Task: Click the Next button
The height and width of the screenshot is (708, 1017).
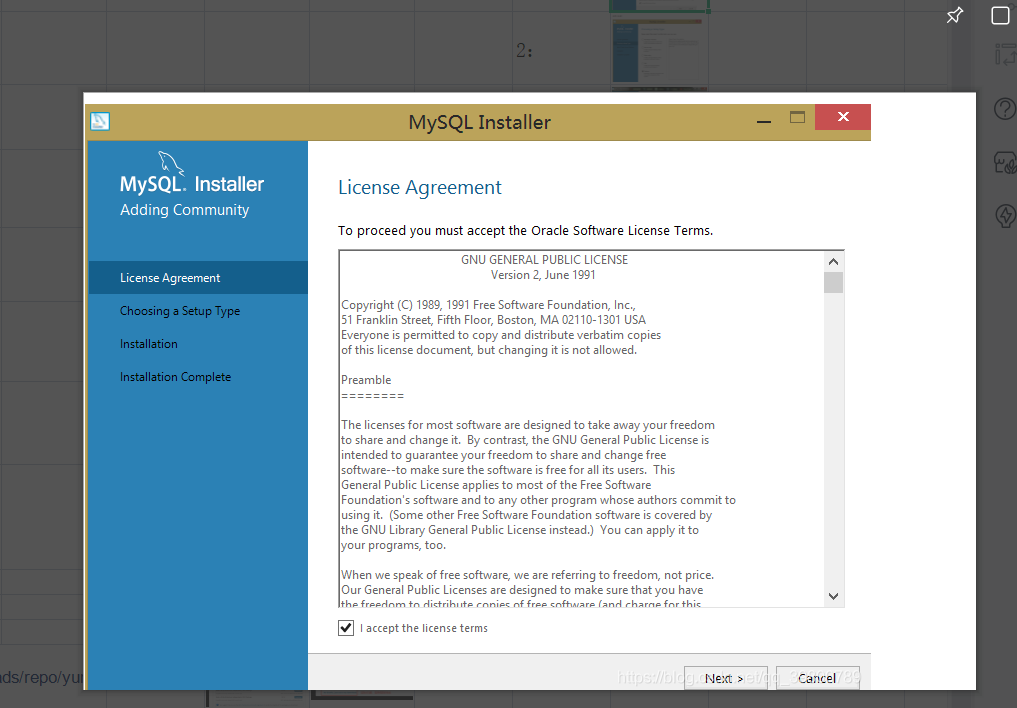Action: click(726, 678)
